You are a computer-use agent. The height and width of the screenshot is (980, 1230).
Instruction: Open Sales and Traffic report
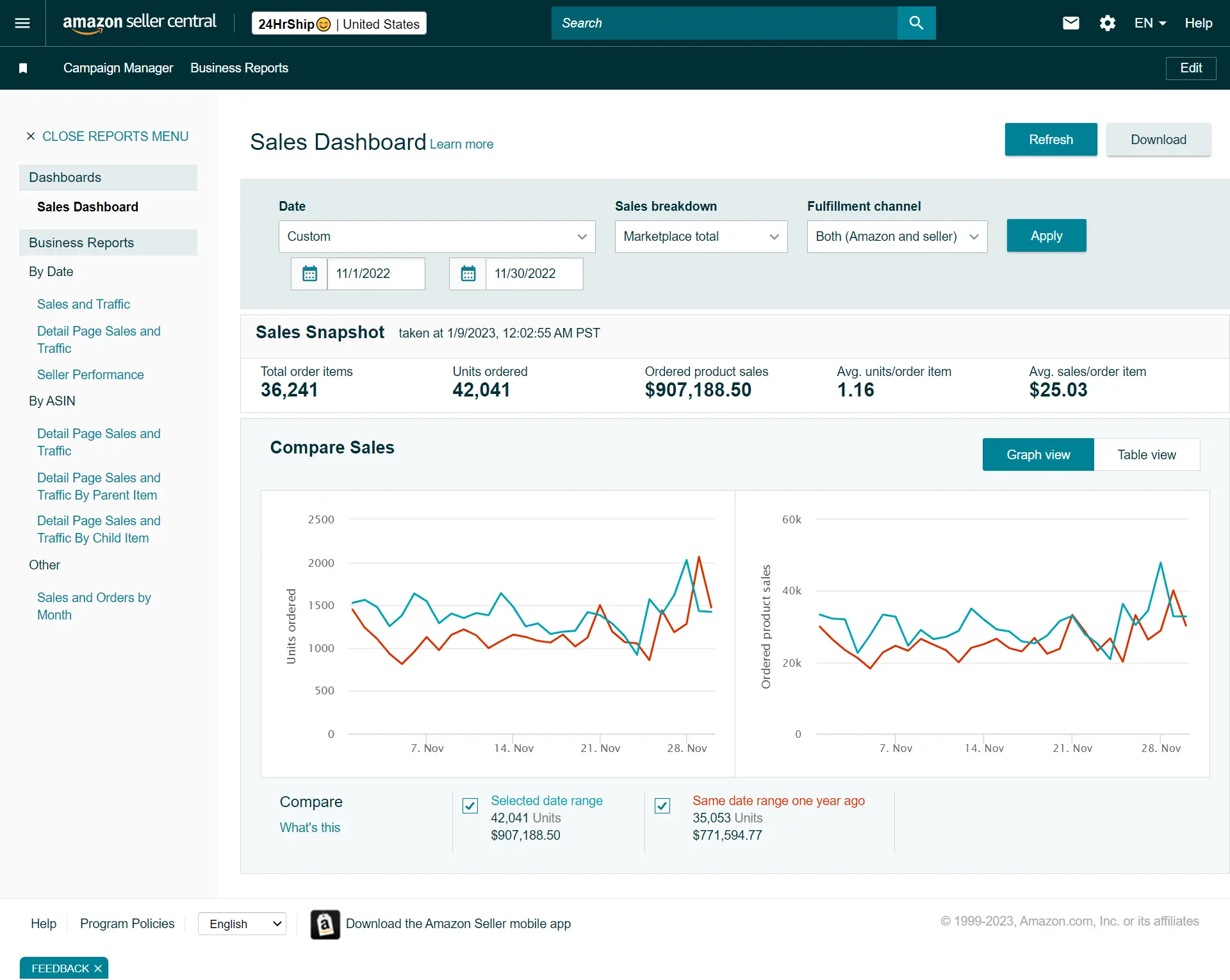coord(83,304)
